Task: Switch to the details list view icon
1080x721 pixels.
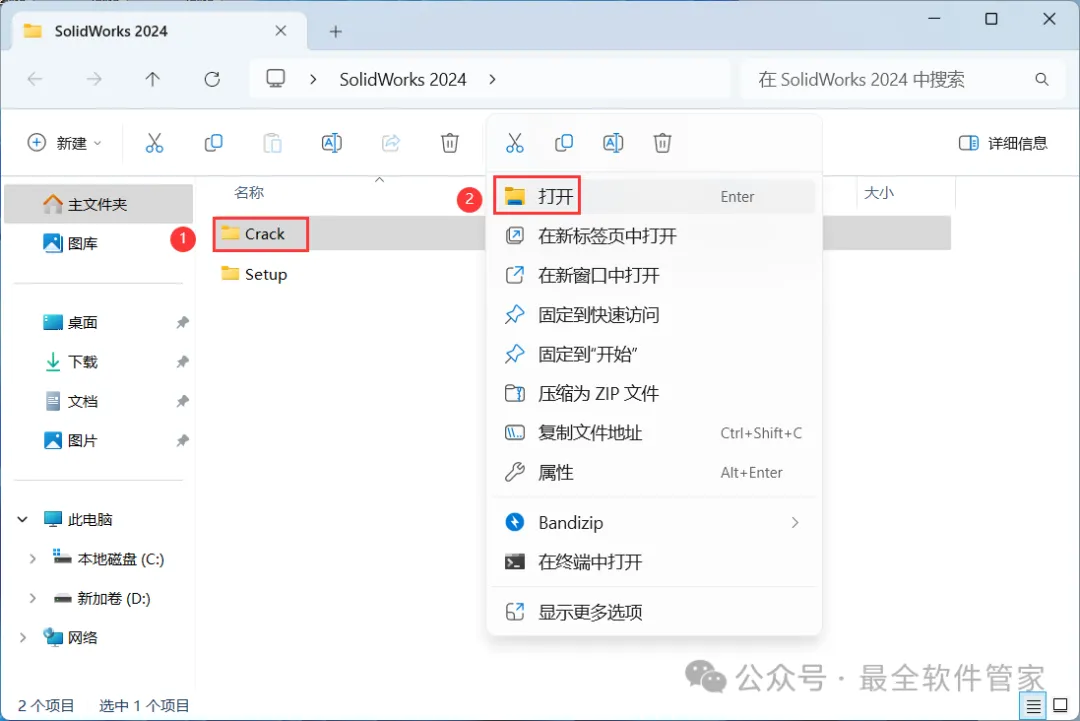Action: tap(1033, 706)
